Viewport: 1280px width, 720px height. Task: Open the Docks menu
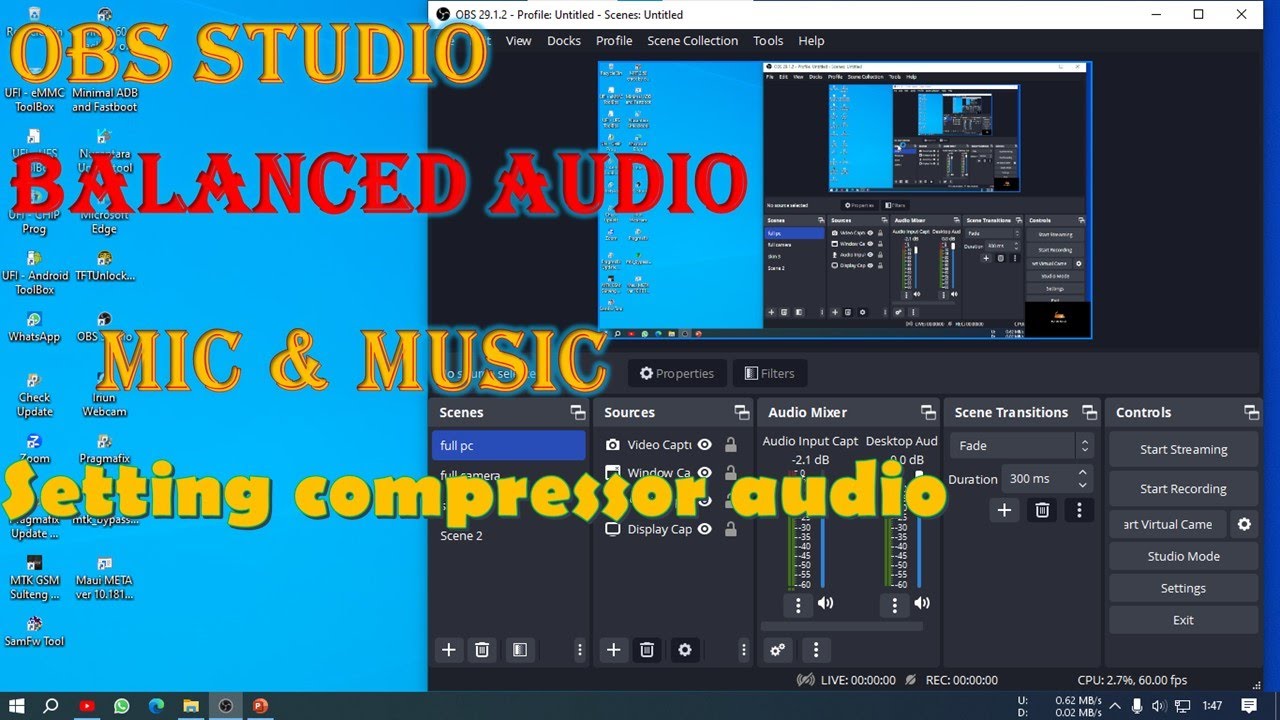pyautogui.click(x=564, y=41)
